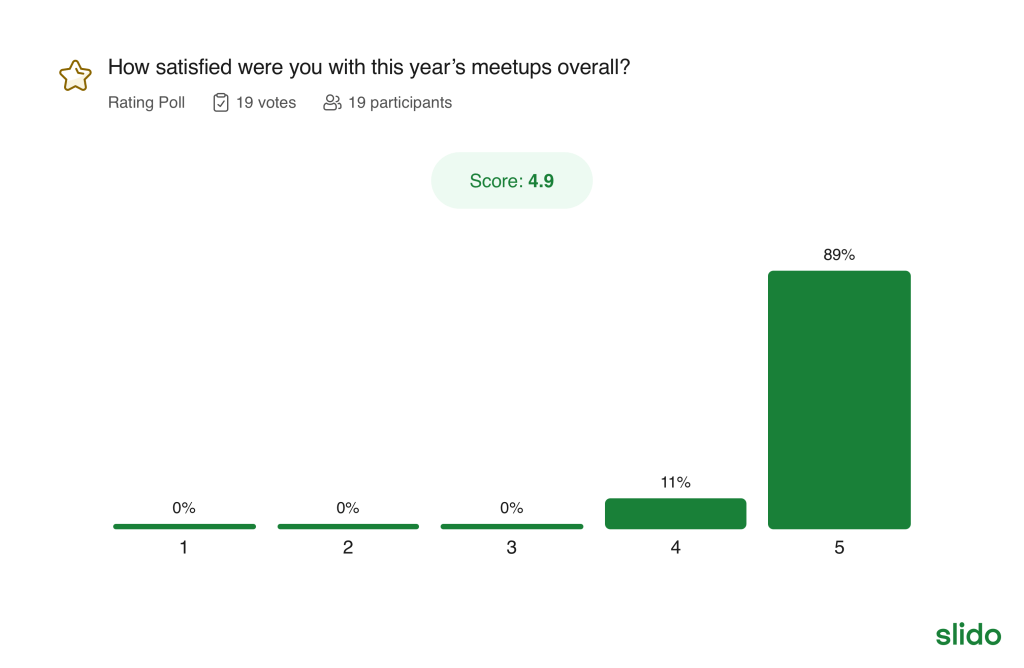Click the Slido logo
Viewport: 1024px width, 668px height.
click(x=968, y=634)
